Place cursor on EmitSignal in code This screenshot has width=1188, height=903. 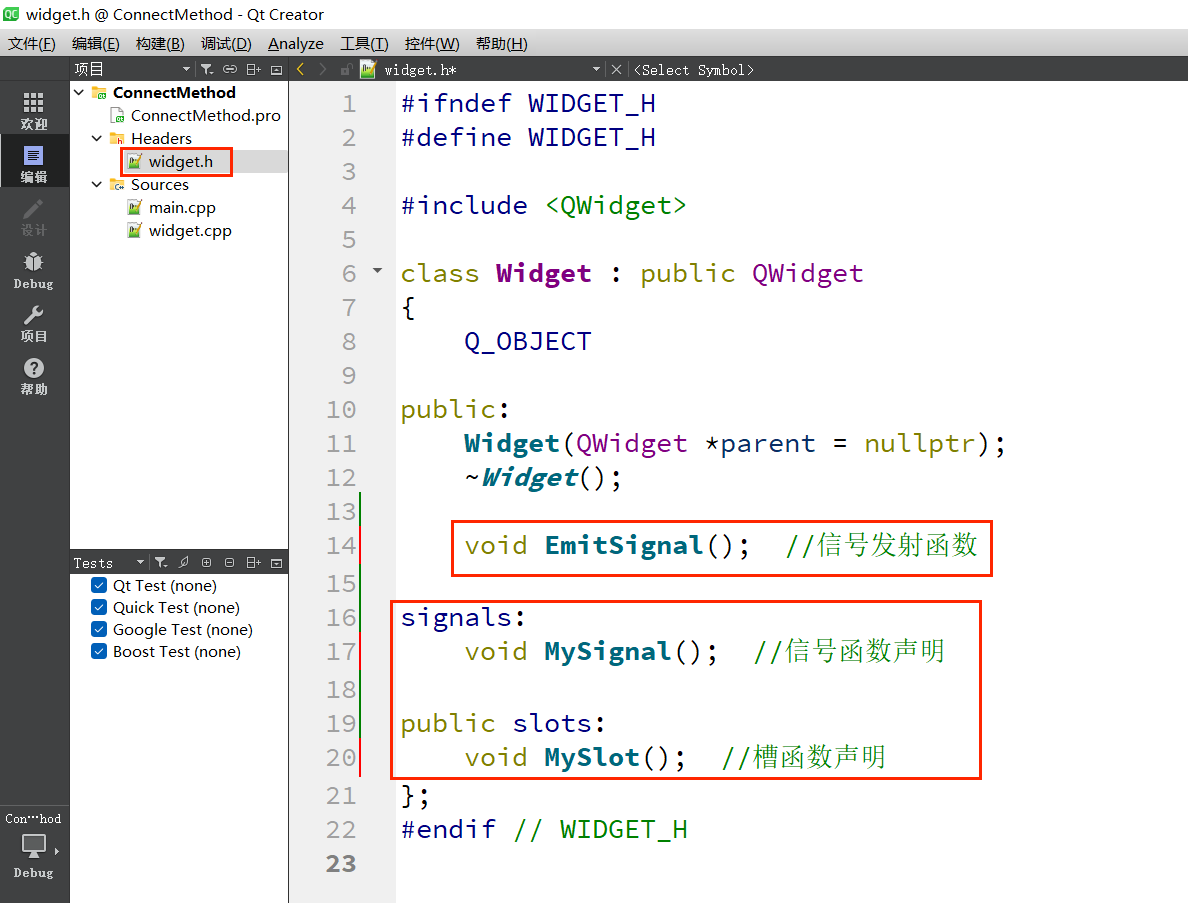624,545
